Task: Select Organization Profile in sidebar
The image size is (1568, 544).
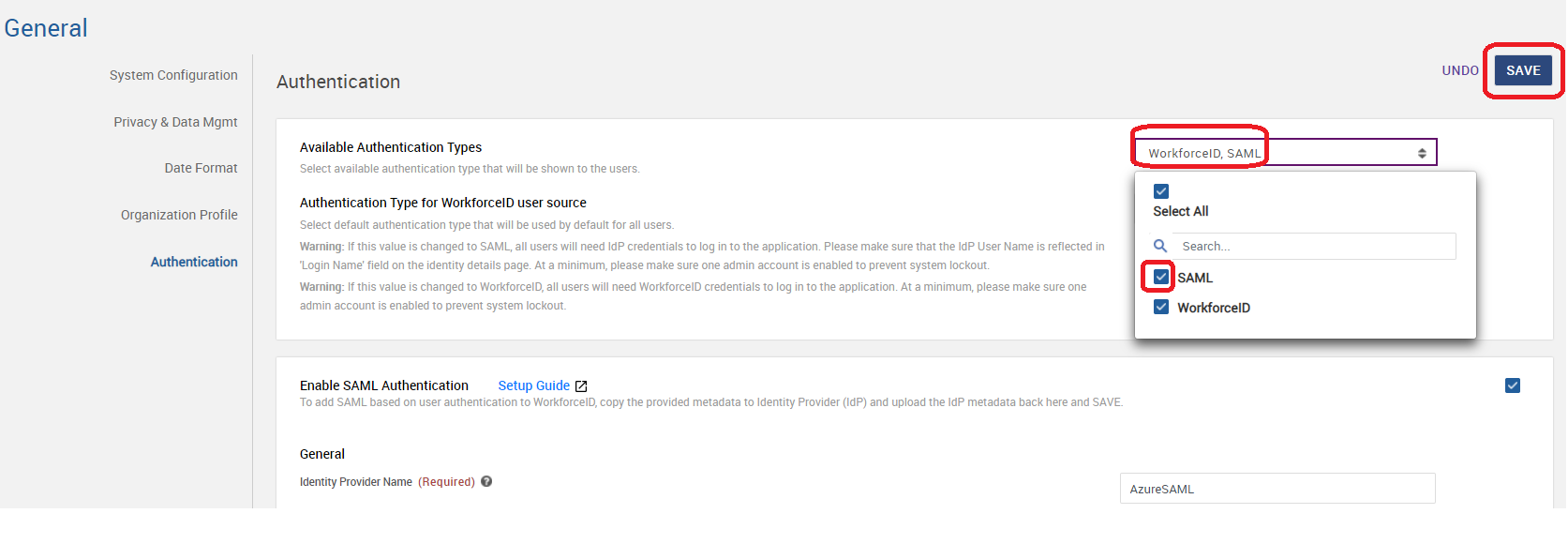Action: point(179,215)
